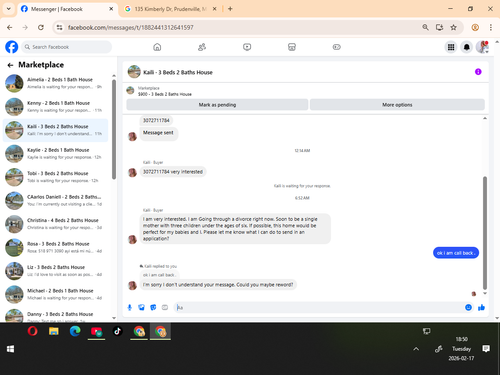Click 'I'm sorry I don't understand' message
The height and width of the screenshot is (375, 500).
coord(218,285)
